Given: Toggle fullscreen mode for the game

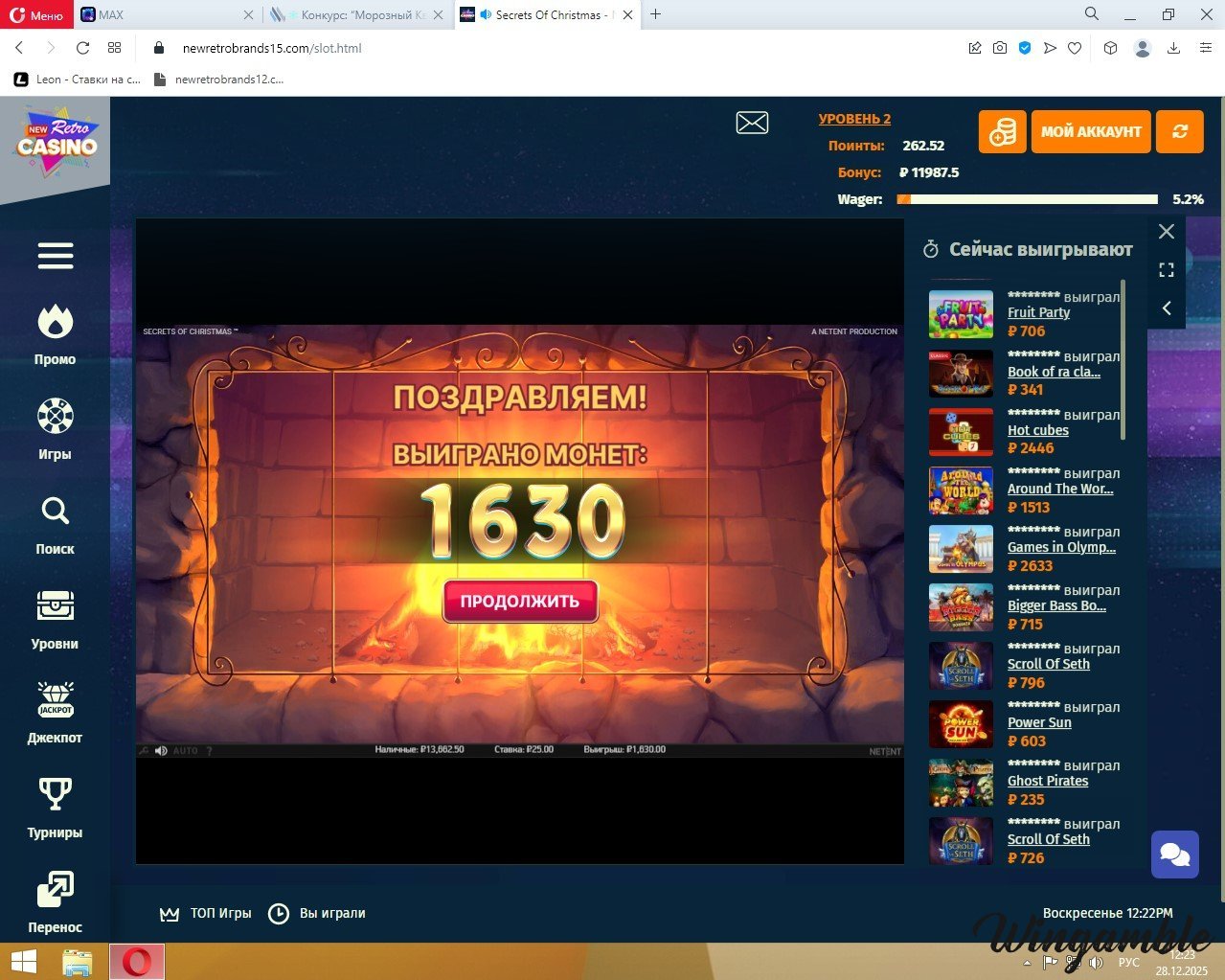Looking at the screenshot, I should coord(1166,270).
